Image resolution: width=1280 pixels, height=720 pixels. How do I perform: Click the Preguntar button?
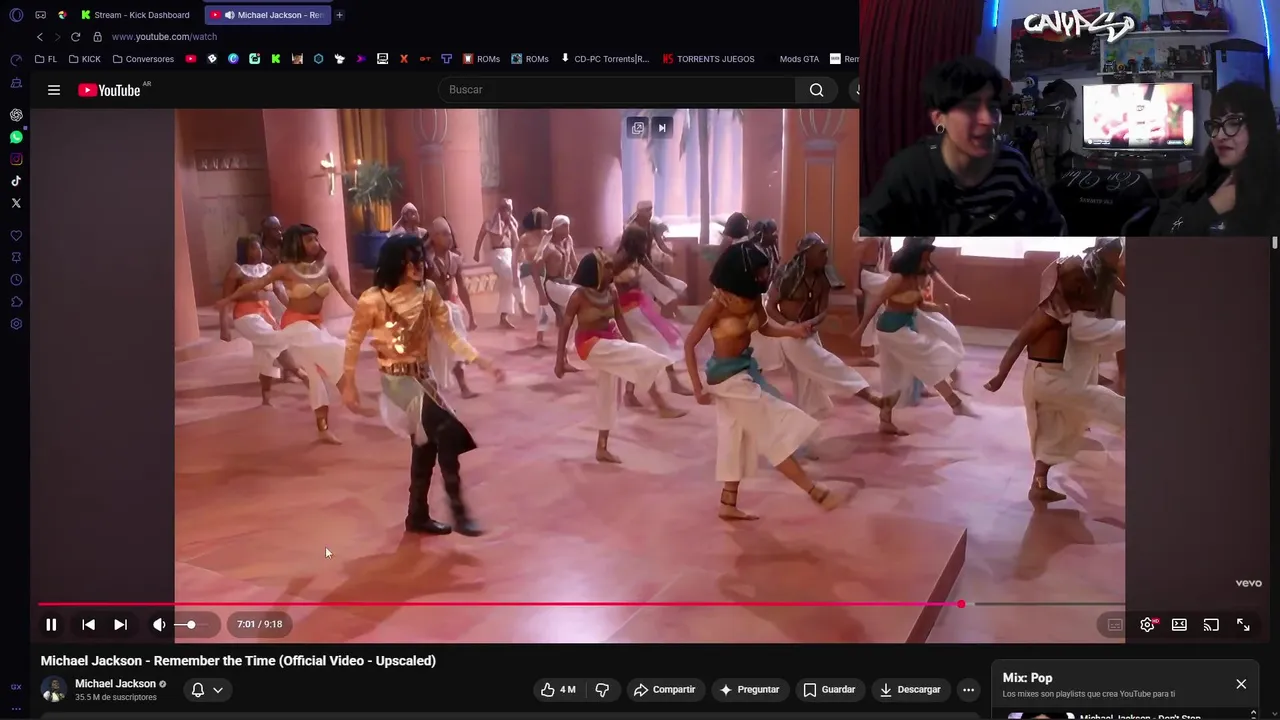point(749,690)
